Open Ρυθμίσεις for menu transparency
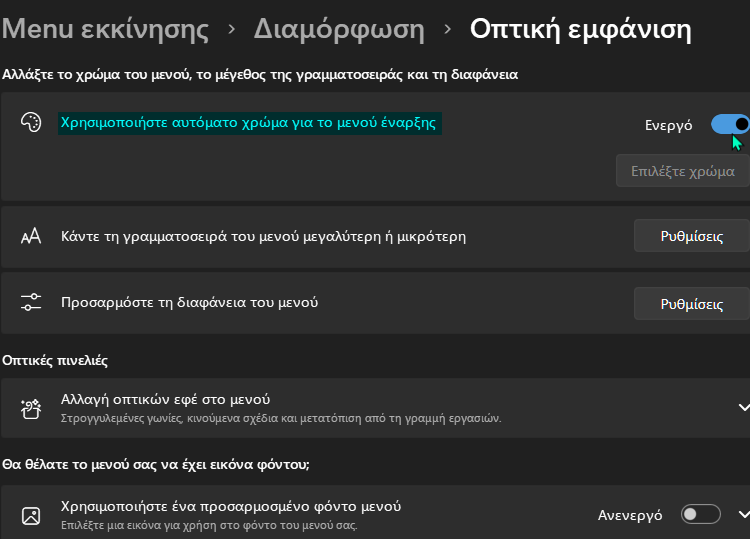Viewport: 750px width, 539px height. 692,304
